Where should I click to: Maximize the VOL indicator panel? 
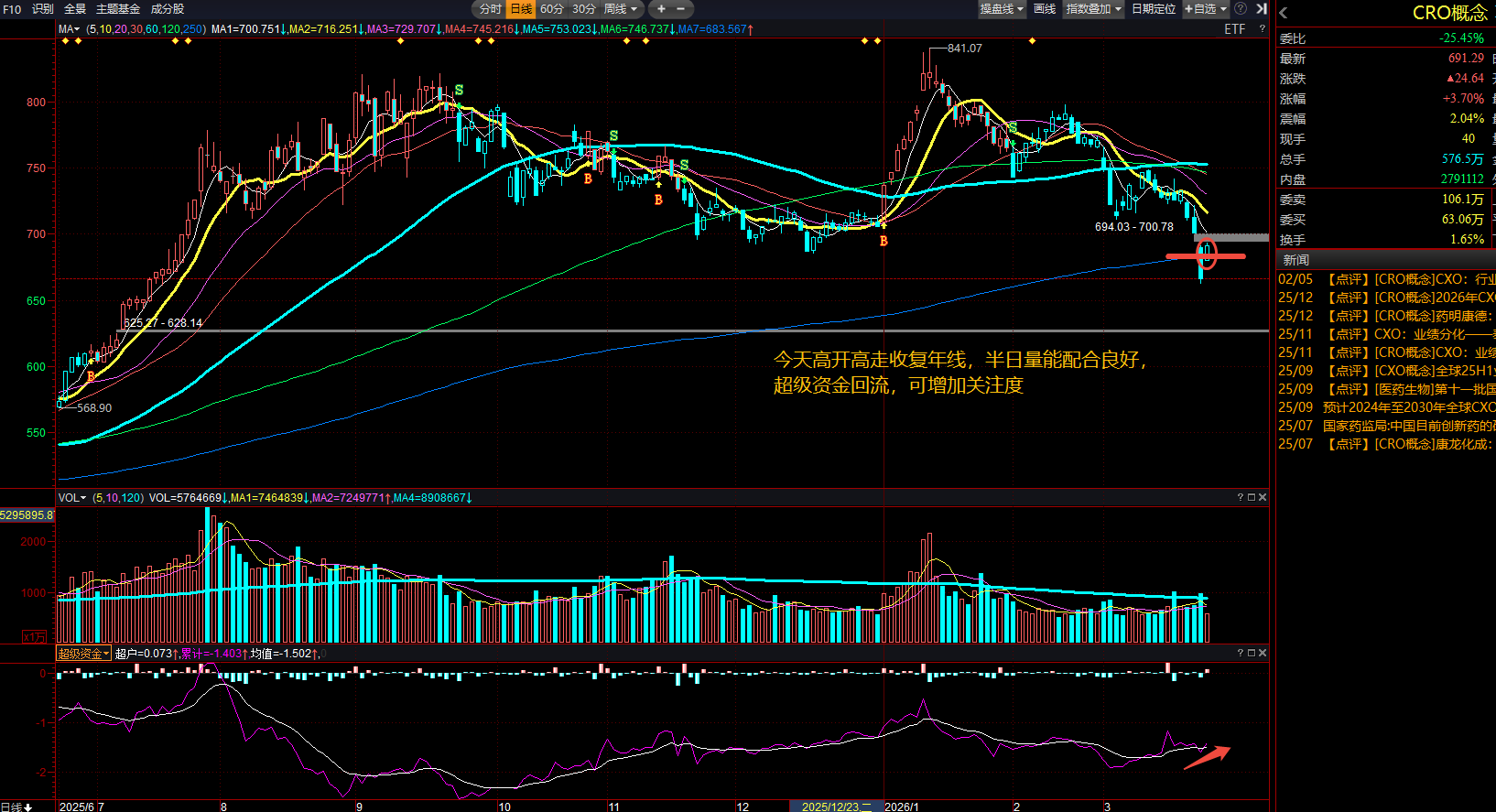[1252, 497]
